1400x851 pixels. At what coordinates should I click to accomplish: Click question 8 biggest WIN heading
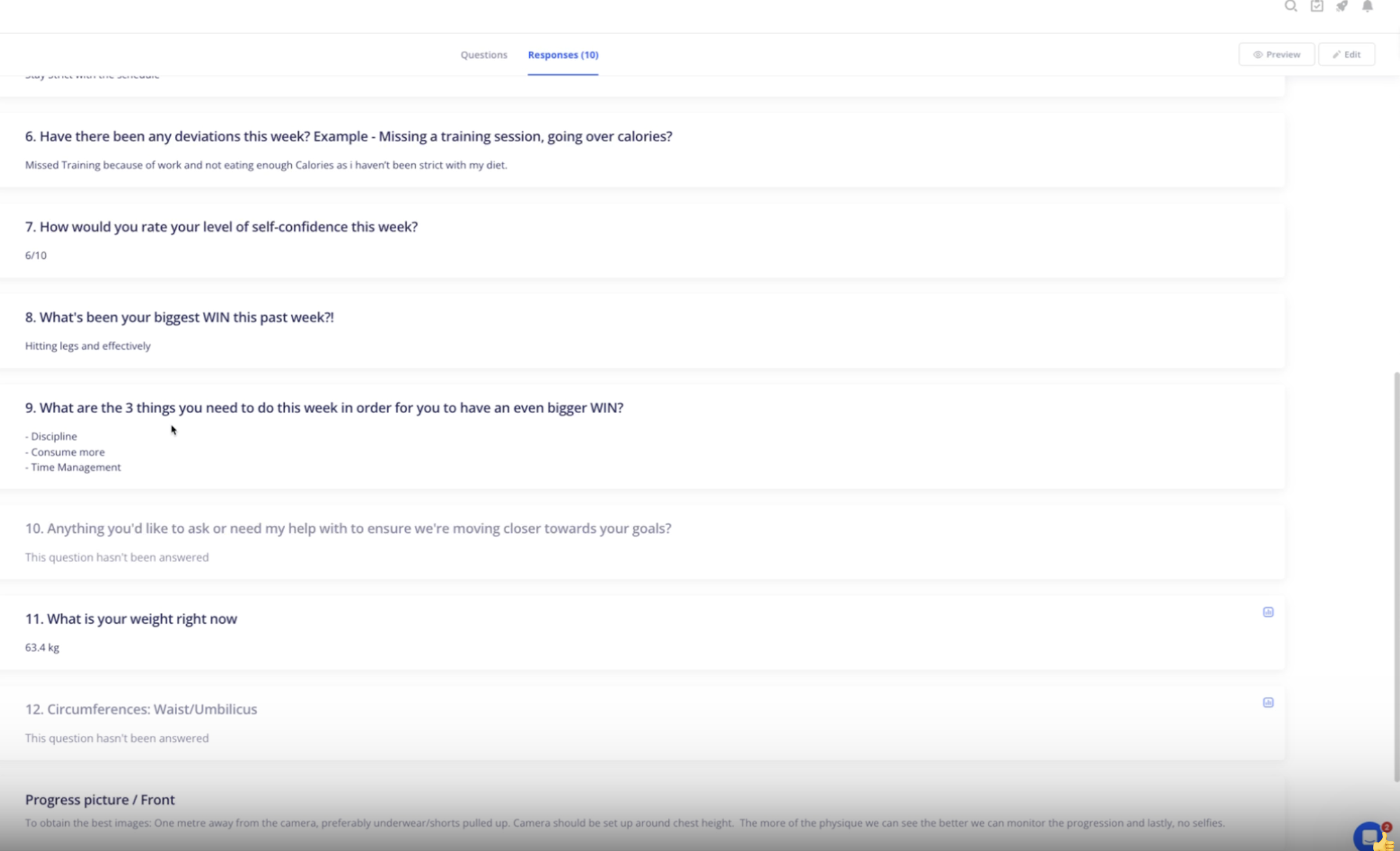pyautogui.click(x=179, y=317)
